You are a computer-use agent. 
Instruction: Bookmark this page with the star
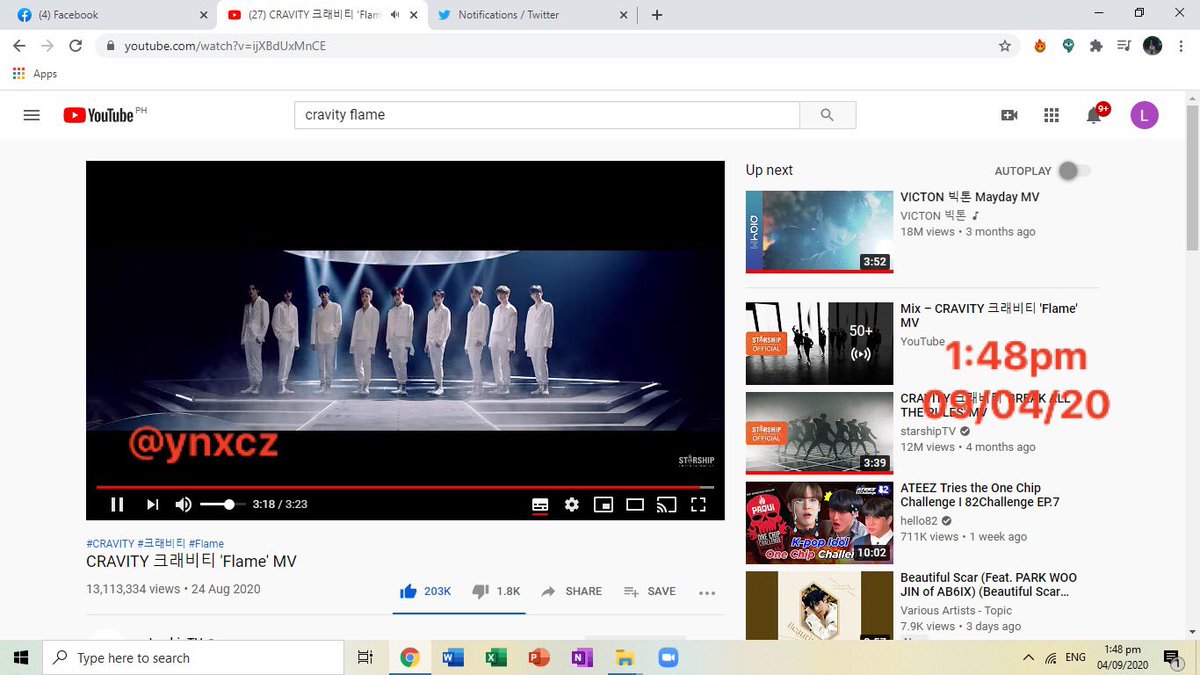pos(1005,46)
